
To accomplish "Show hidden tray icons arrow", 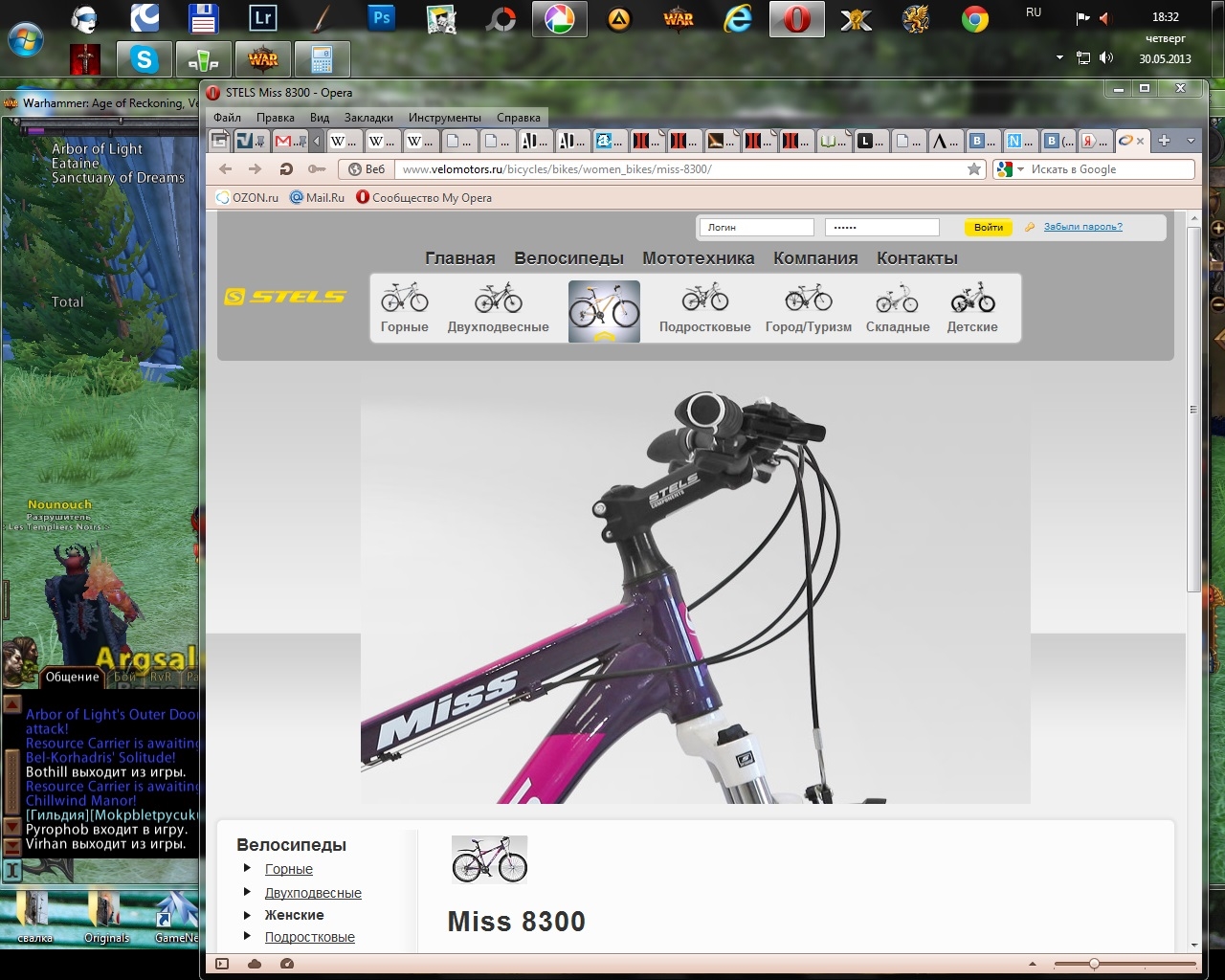I will pyautogui.click(x=1059, y=57).
